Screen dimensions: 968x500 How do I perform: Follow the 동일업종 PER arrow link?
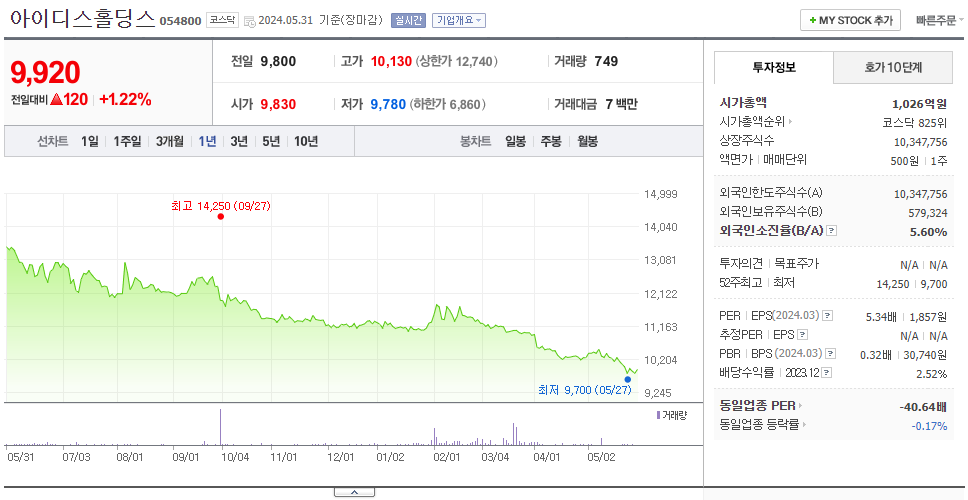[800, 406]
